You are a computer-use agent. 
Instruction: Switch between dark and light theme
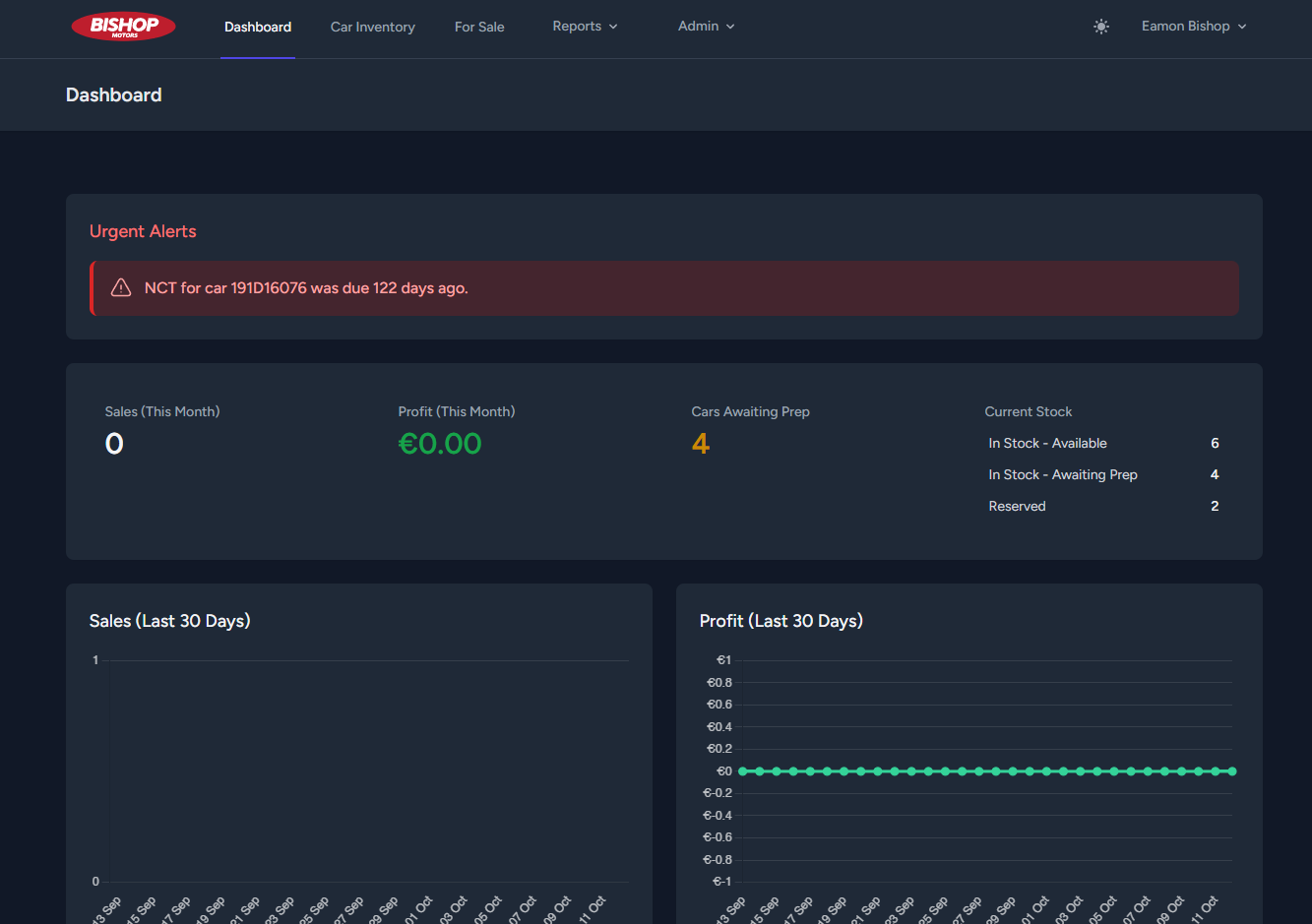pos(1100,27)
